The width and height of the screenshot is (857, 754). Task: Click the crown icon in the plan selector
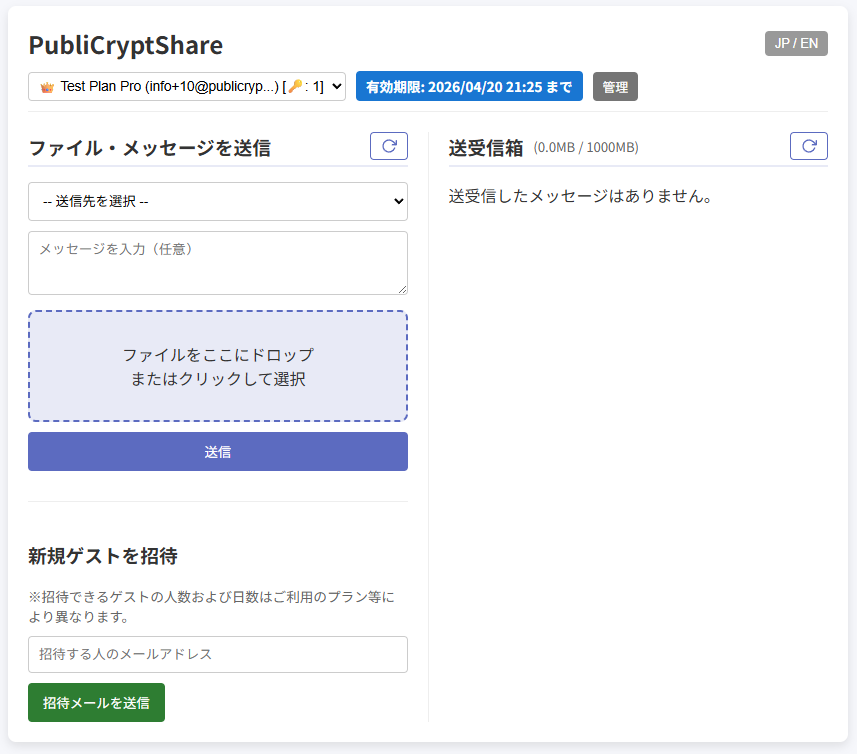click(x=46, y=87)
